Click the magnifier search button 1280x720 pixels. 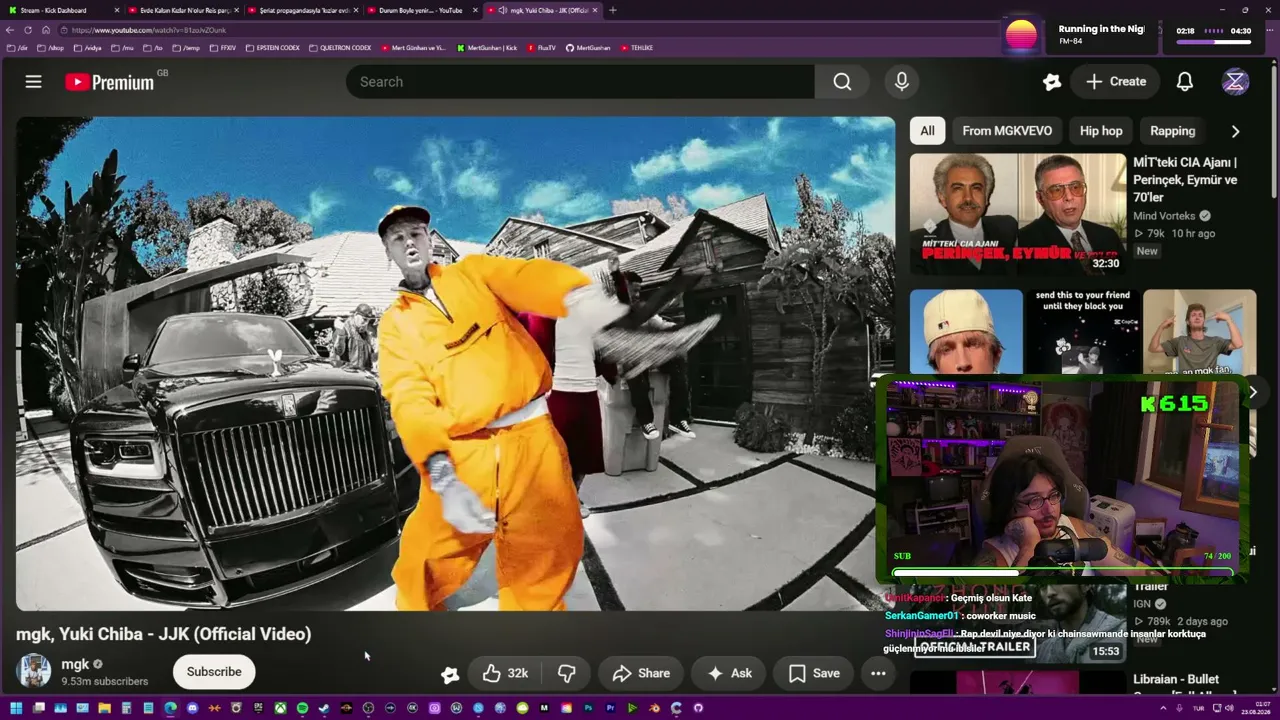(842, 82)
